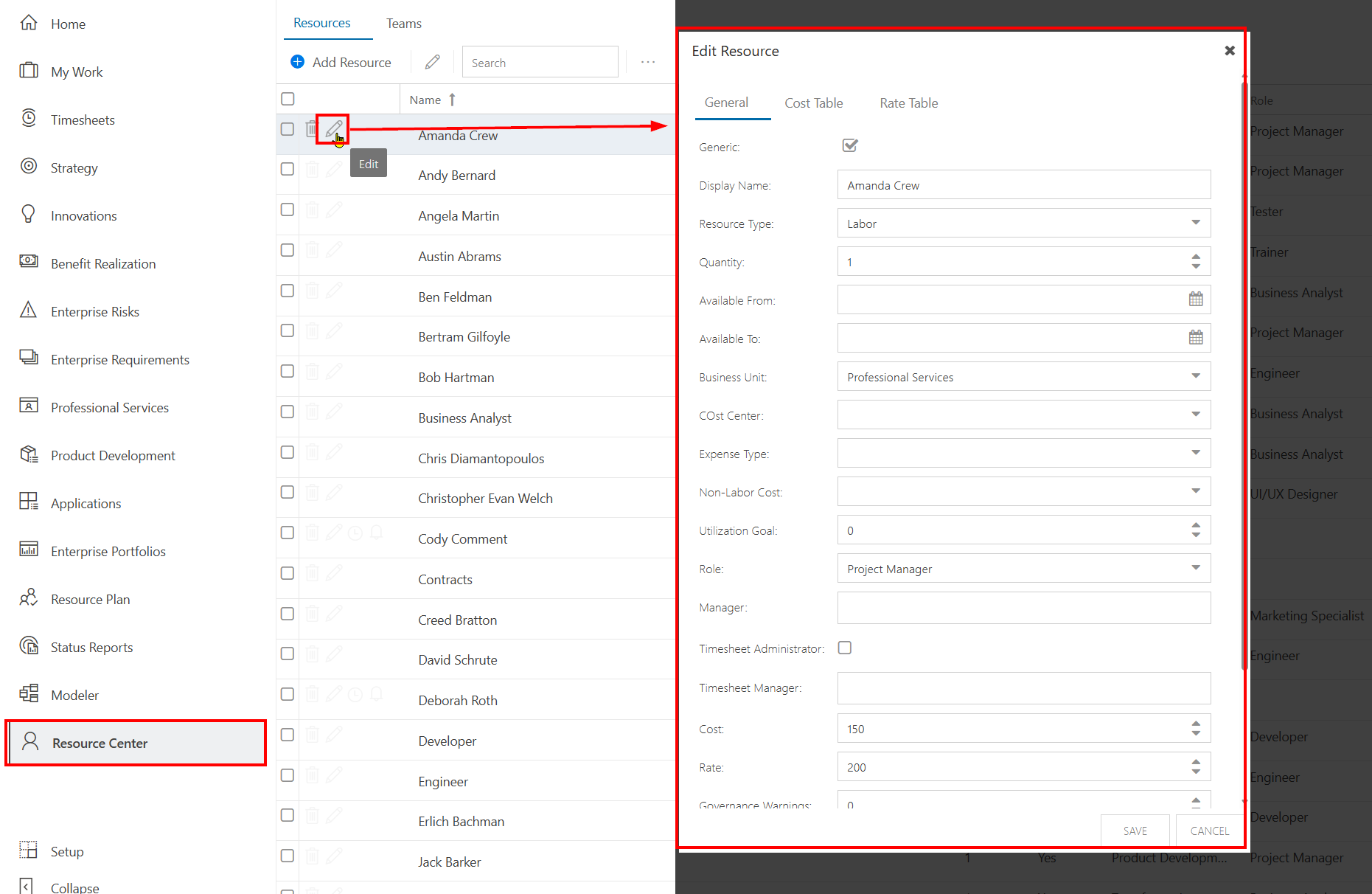Open the Applications grid icon
Viewport: 1372px width, 894px height.
click(29, 502)
